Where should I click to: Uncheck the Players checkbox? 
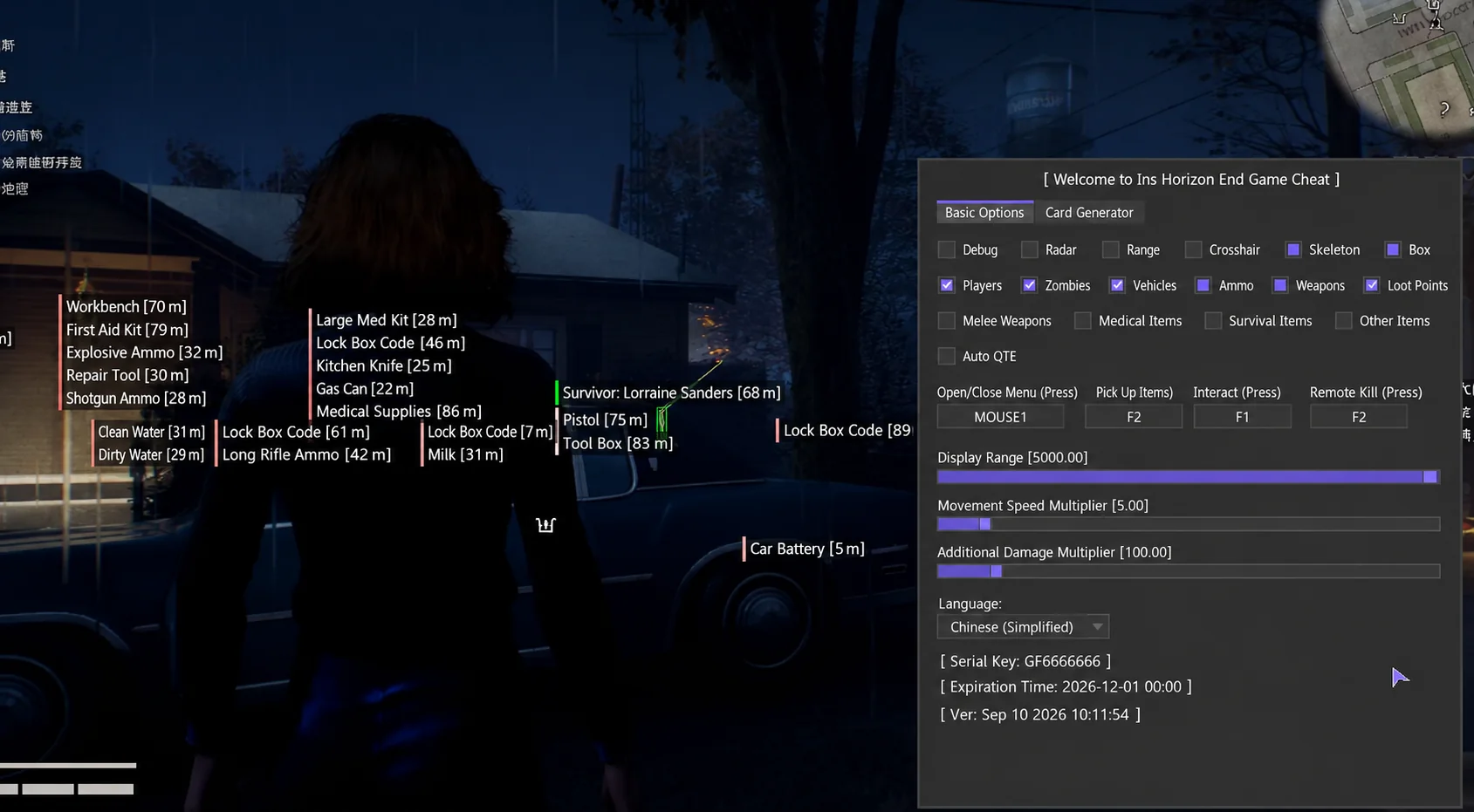tap(947, 285)
